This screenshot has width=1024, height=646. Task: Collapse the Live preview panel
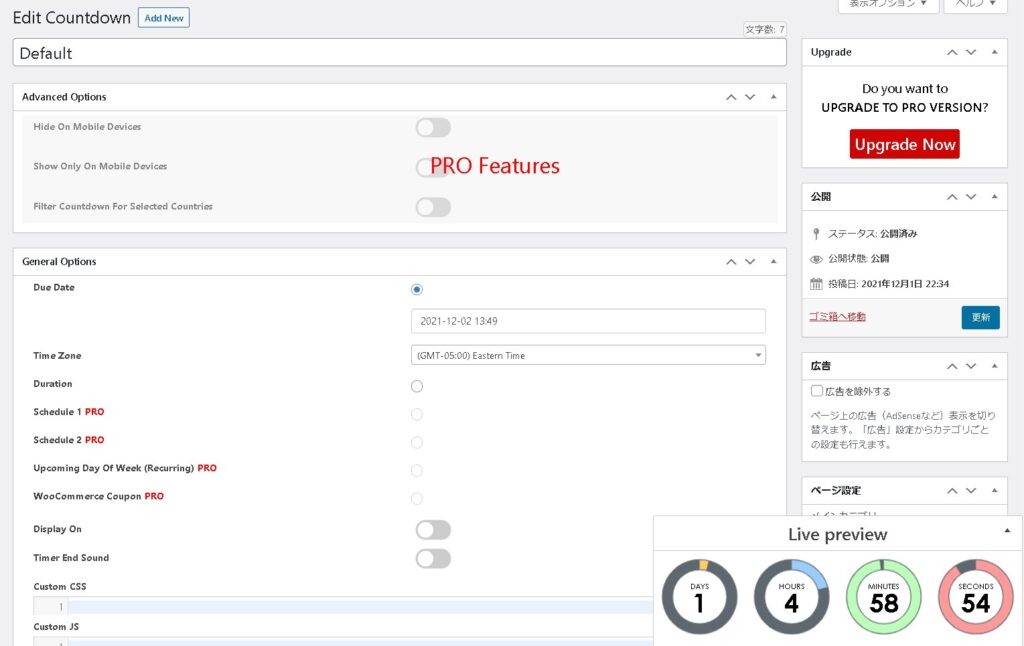[x=1007, y=531]
